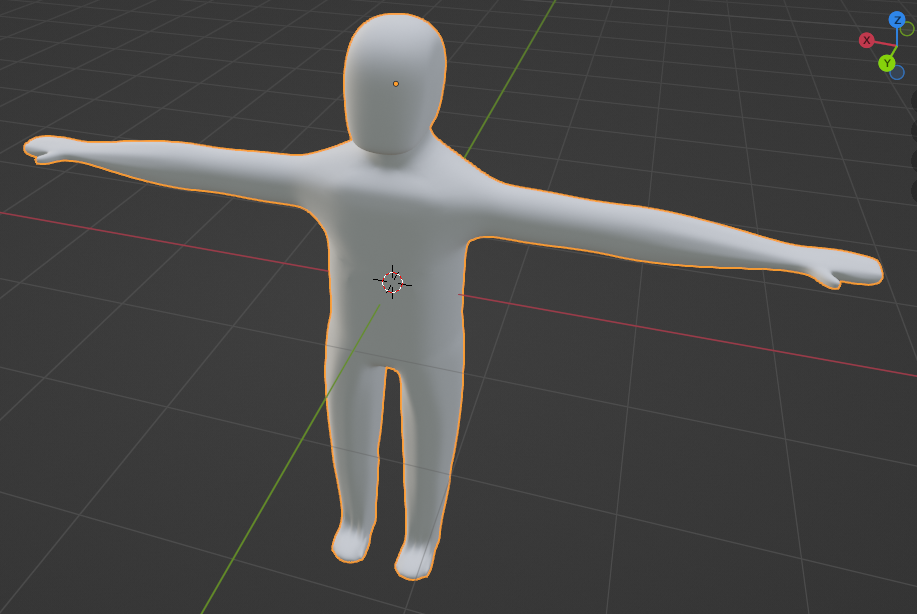Click the character's left foot
Viewport: 917px width, 614px height.
351,545
